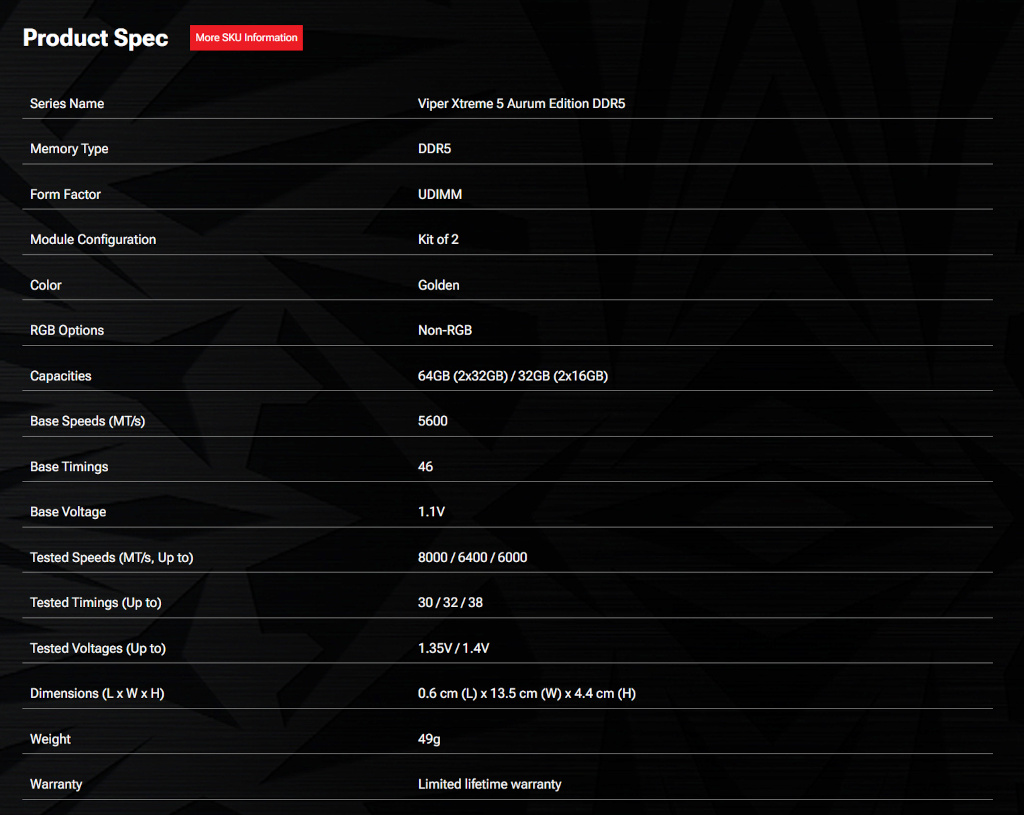1024x815 pixels.
Task: Click the Golden color value
Action: [439, 285]
